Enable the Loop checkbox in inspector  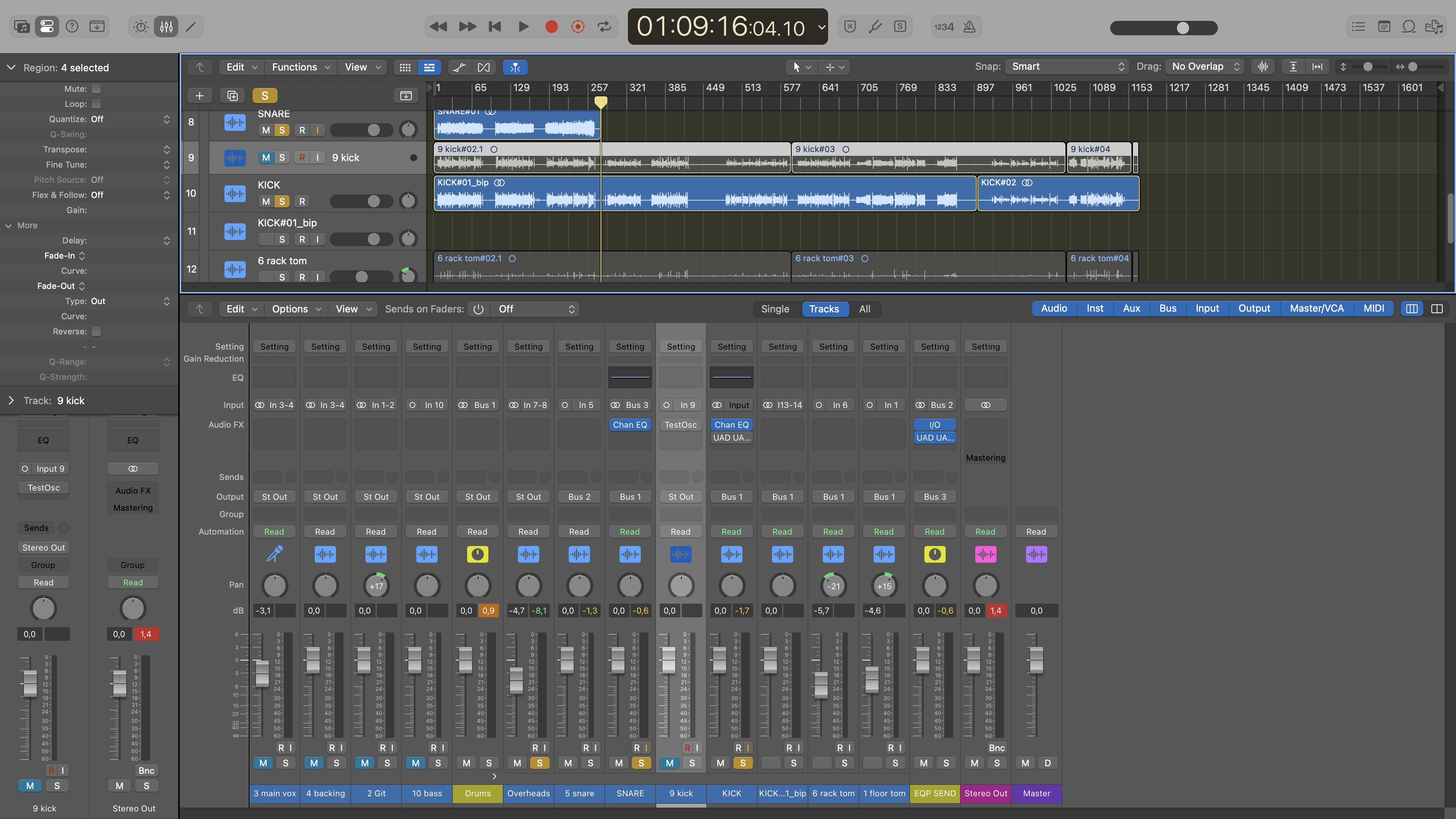point(96,104)
